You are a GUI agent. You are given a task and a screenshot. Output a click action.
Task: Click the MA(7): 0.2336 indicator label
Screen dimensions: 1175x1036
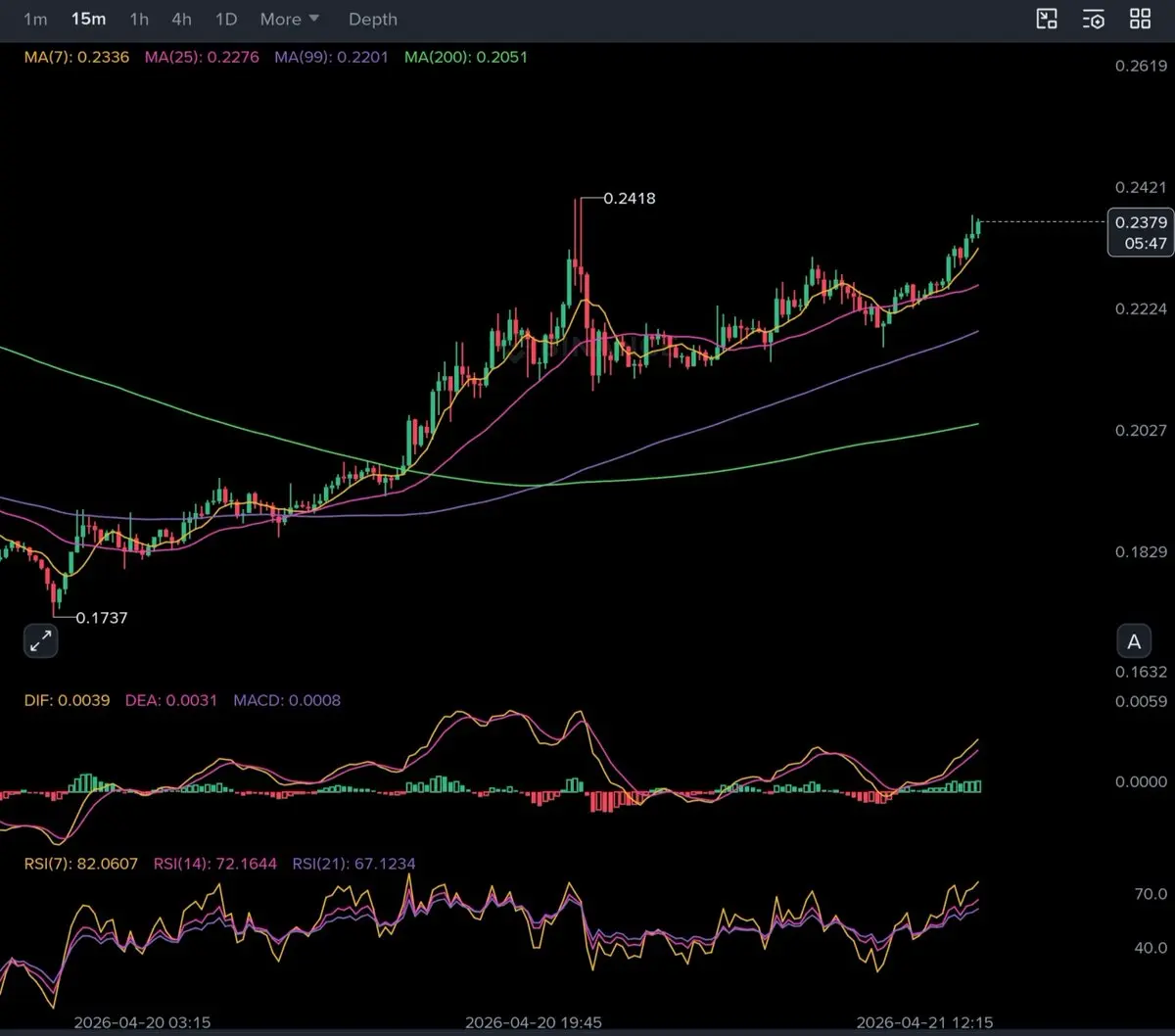coord(76,57)
